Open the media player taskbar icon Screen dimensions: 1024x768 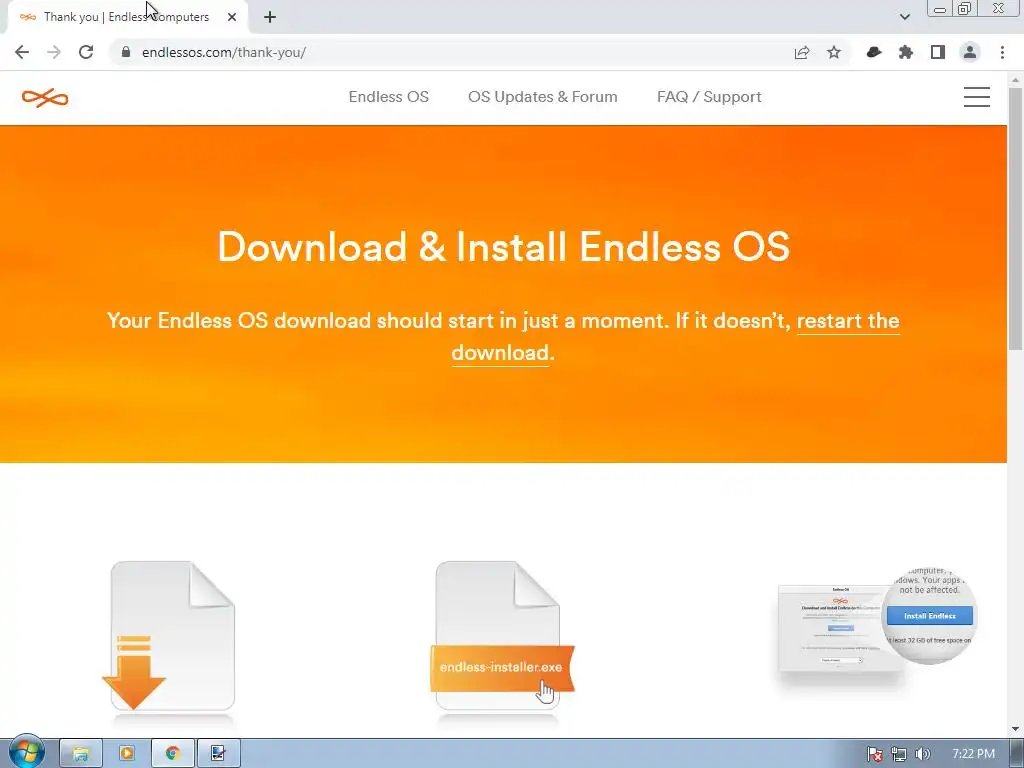click(x=127, y=754)
